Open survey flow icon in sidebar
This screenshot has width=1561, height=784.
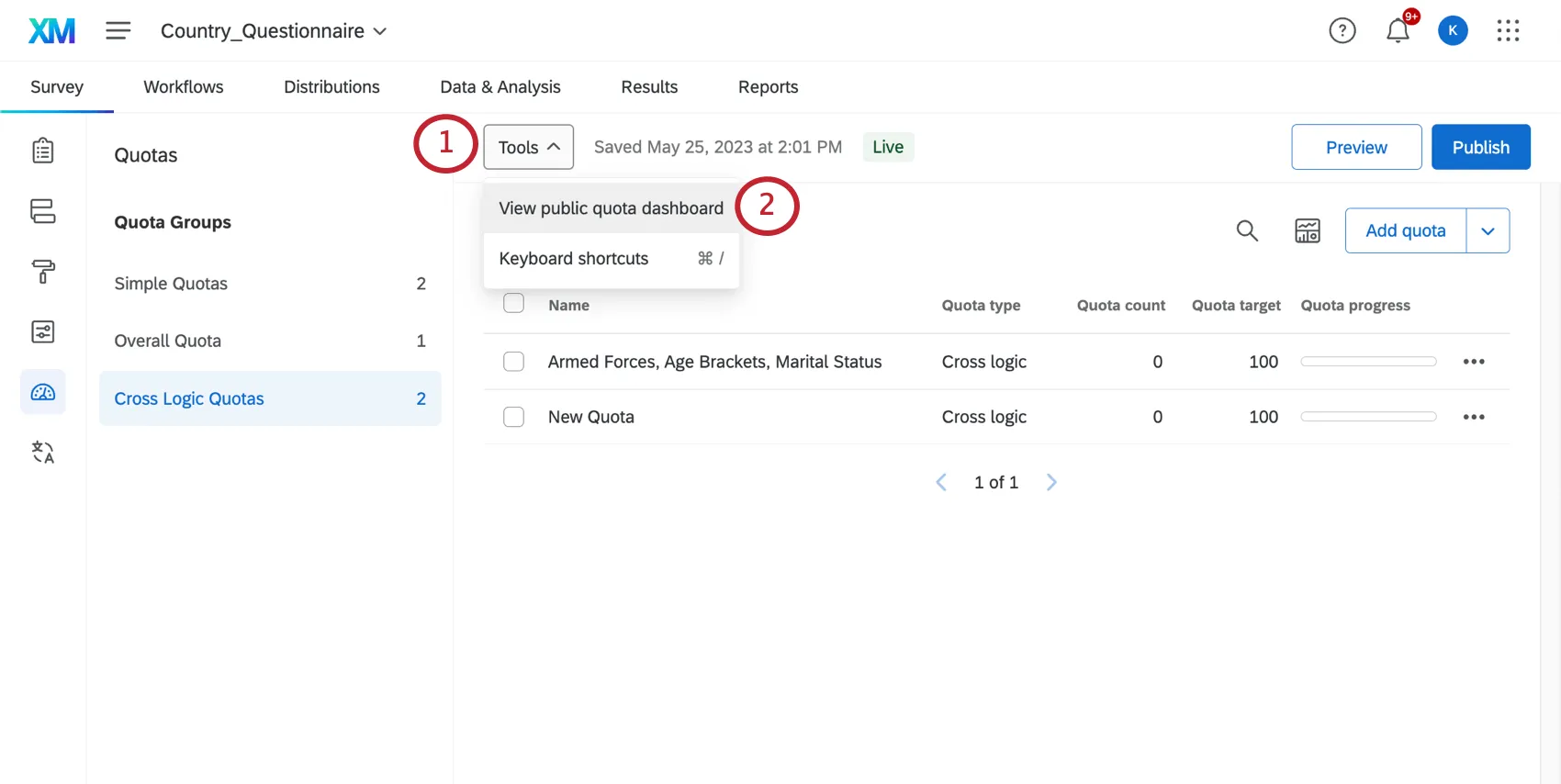[x=43, y=211]
